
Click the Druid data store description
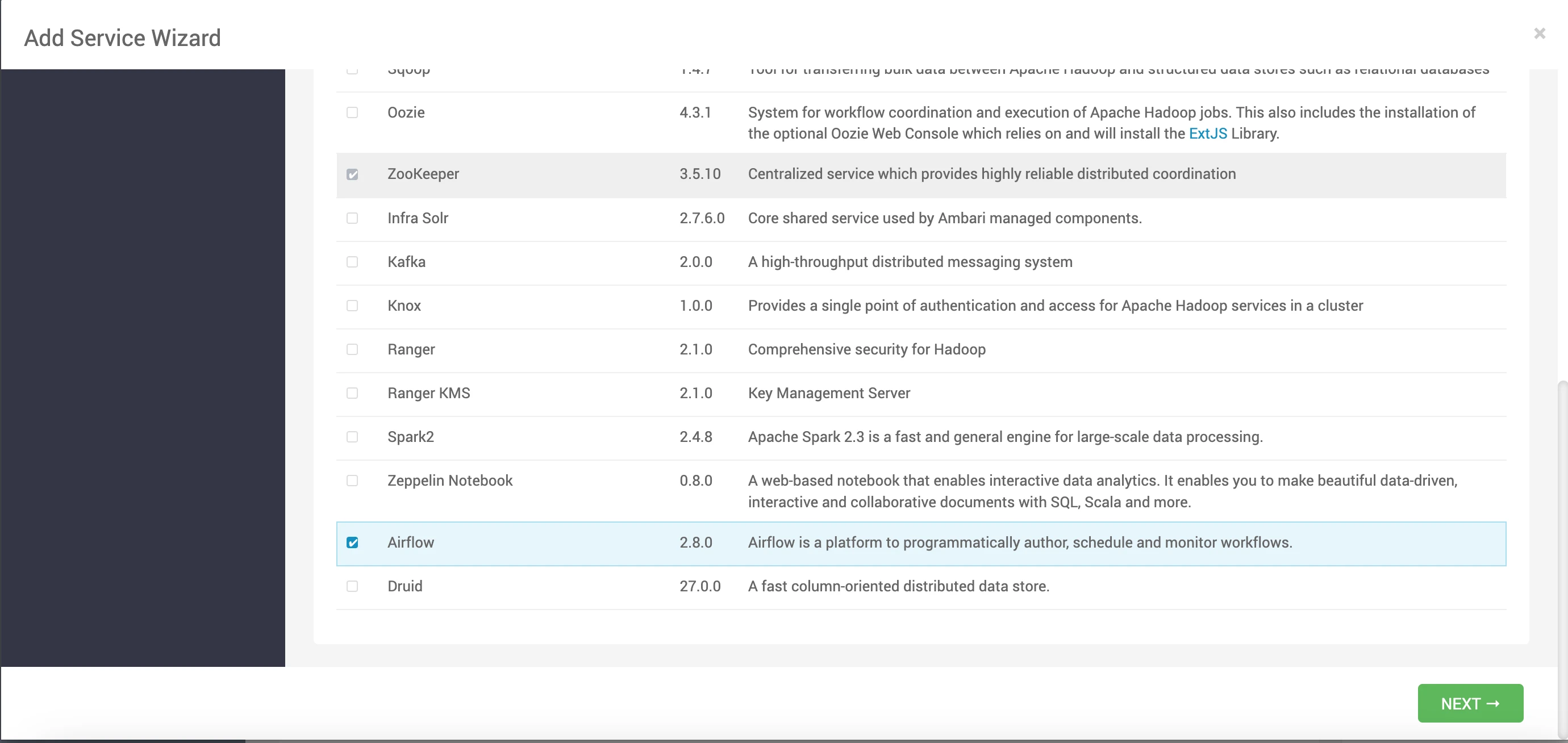pos(898,586)
